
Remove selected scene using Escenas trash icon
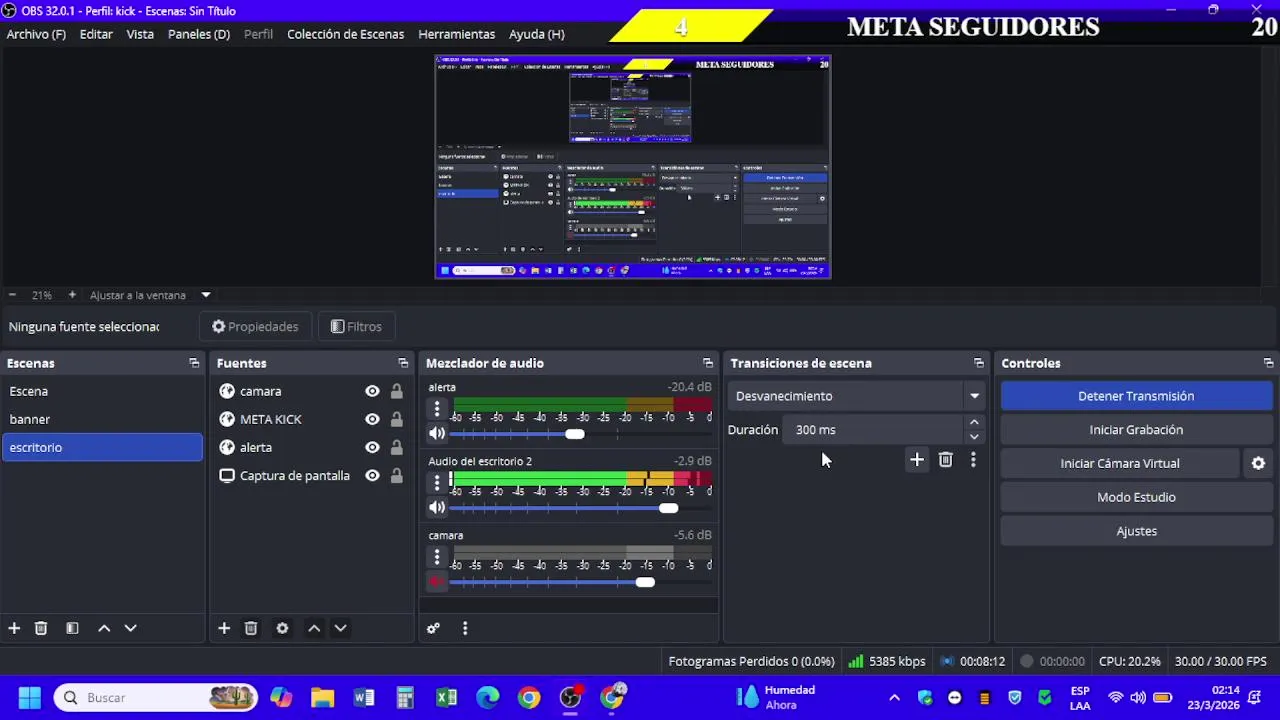pyautogui.click(x=41, y=628)
